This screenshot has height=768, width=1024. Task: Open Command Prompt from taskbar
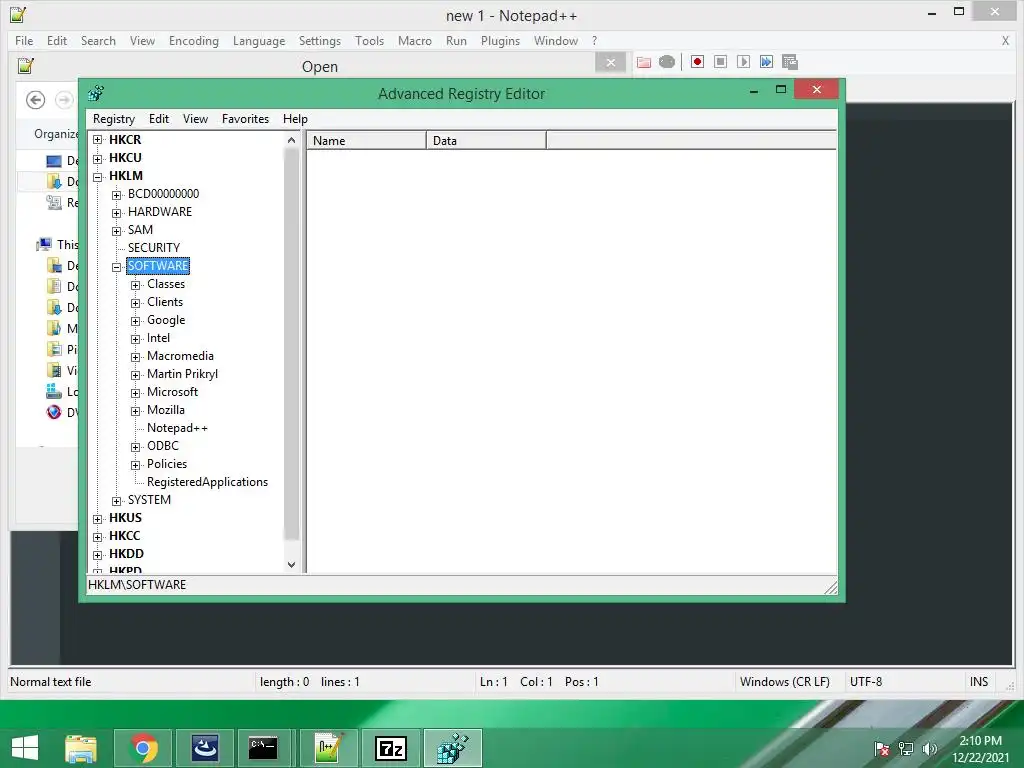263,748
